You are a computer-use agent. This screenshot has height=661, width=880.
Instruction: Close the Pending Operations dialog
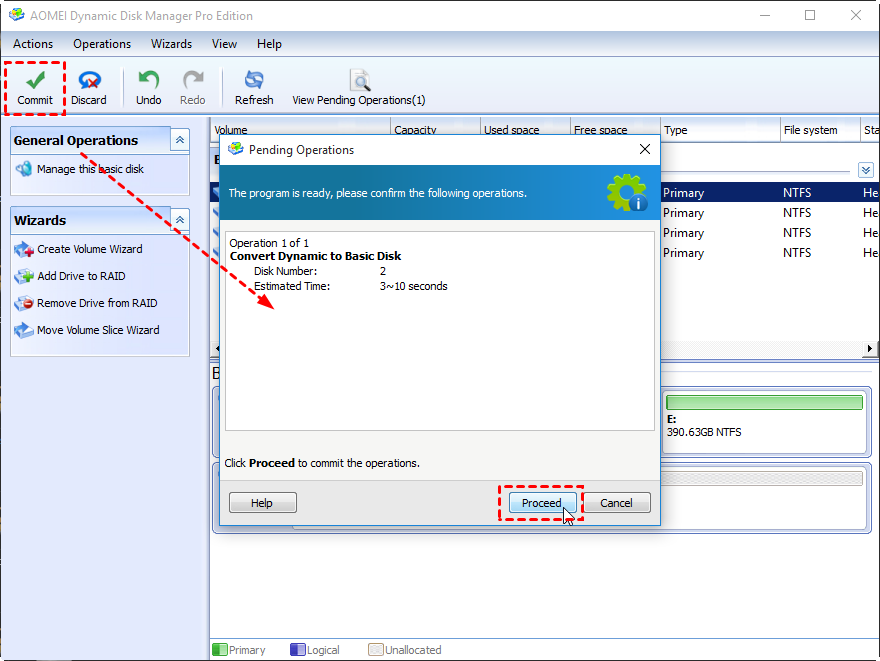coord(645,149)
